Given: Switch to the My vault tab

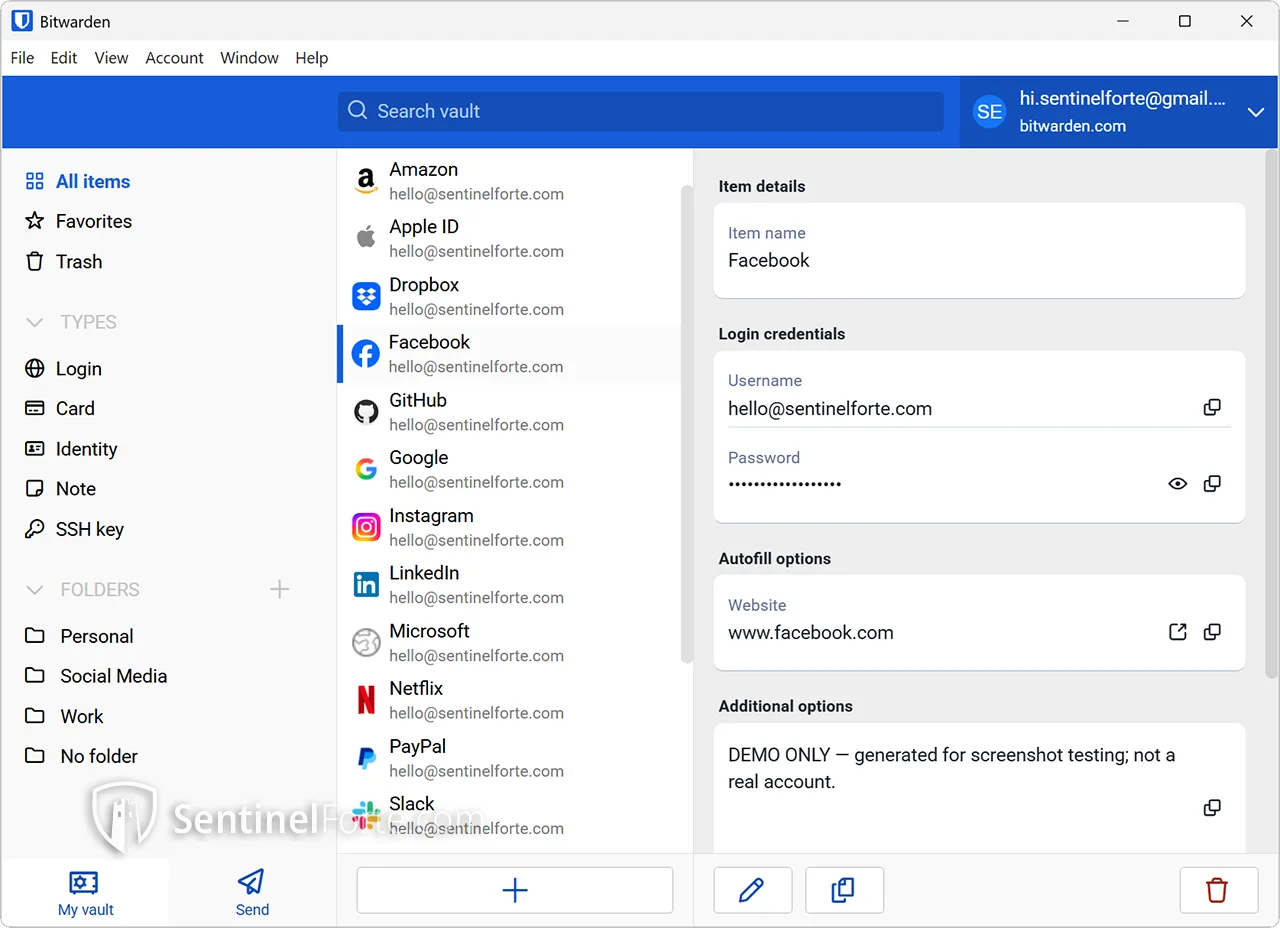Looking at the screenshot, I should click(85, 892).
